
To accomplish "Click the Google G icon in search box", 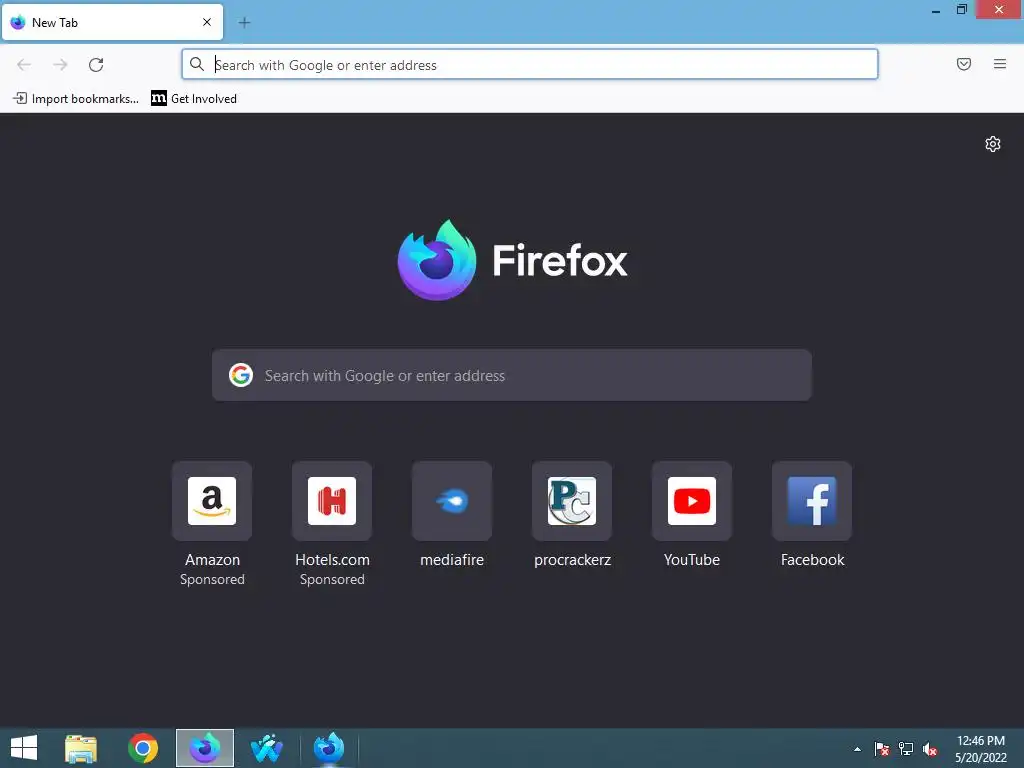I will pyautogui.click(x=241, y=376).
